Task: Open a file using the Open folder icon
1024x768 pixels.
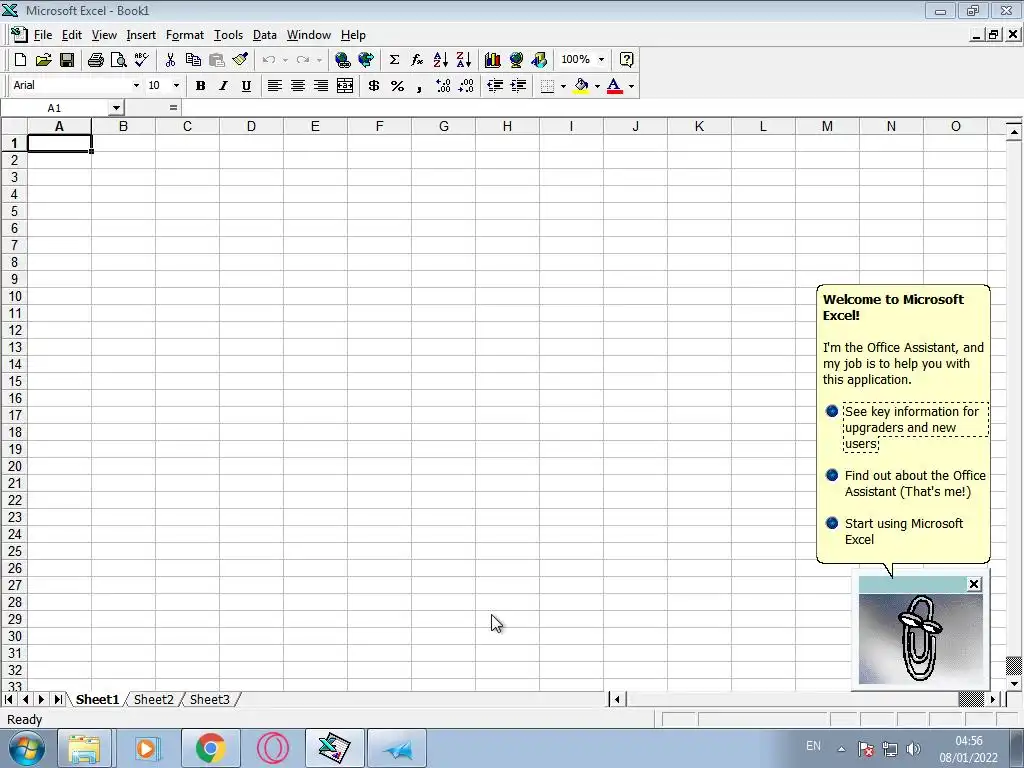Action: click(x=44, y=60)
